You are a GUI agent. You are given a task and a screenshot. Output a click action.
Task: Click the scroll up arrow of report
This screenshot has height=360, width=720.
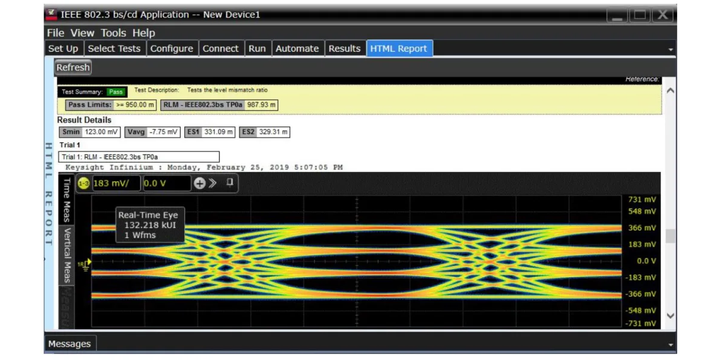(670, 91)
